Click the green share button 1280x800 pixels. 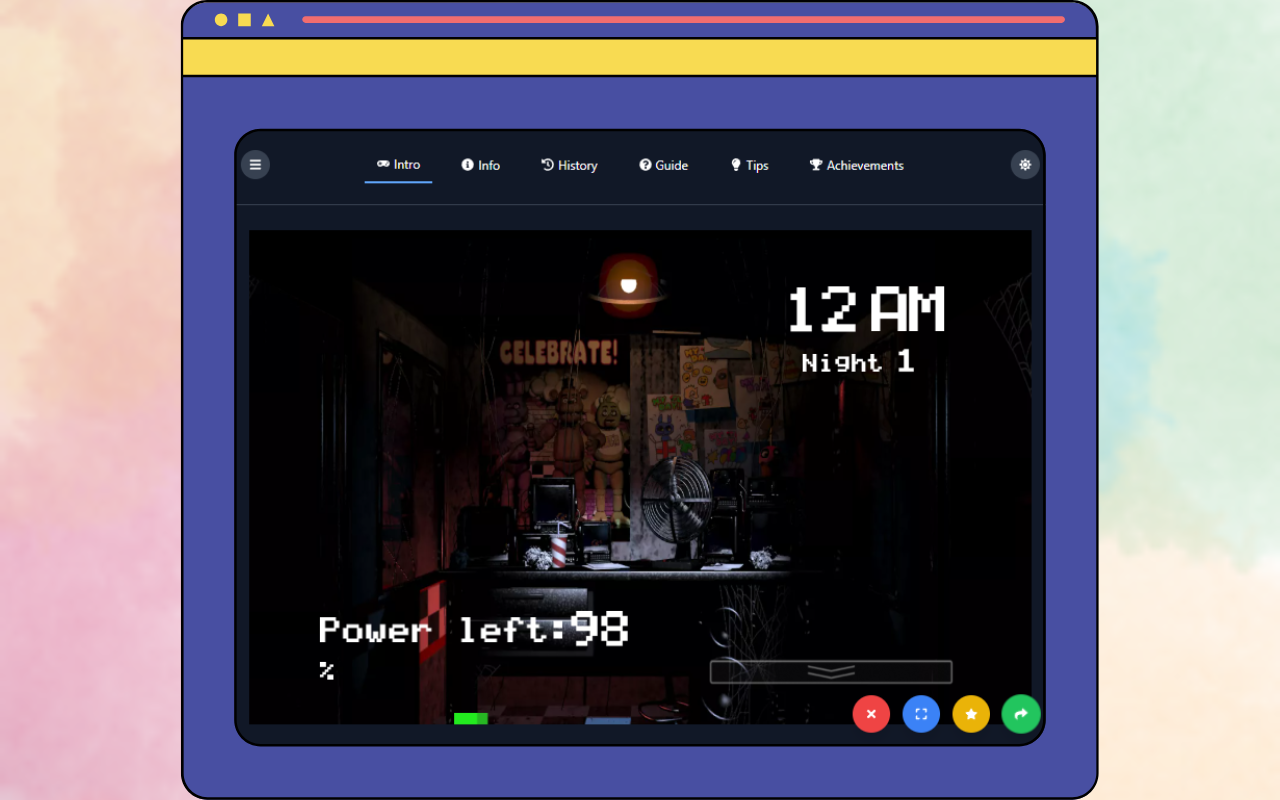click(1021, 714)
